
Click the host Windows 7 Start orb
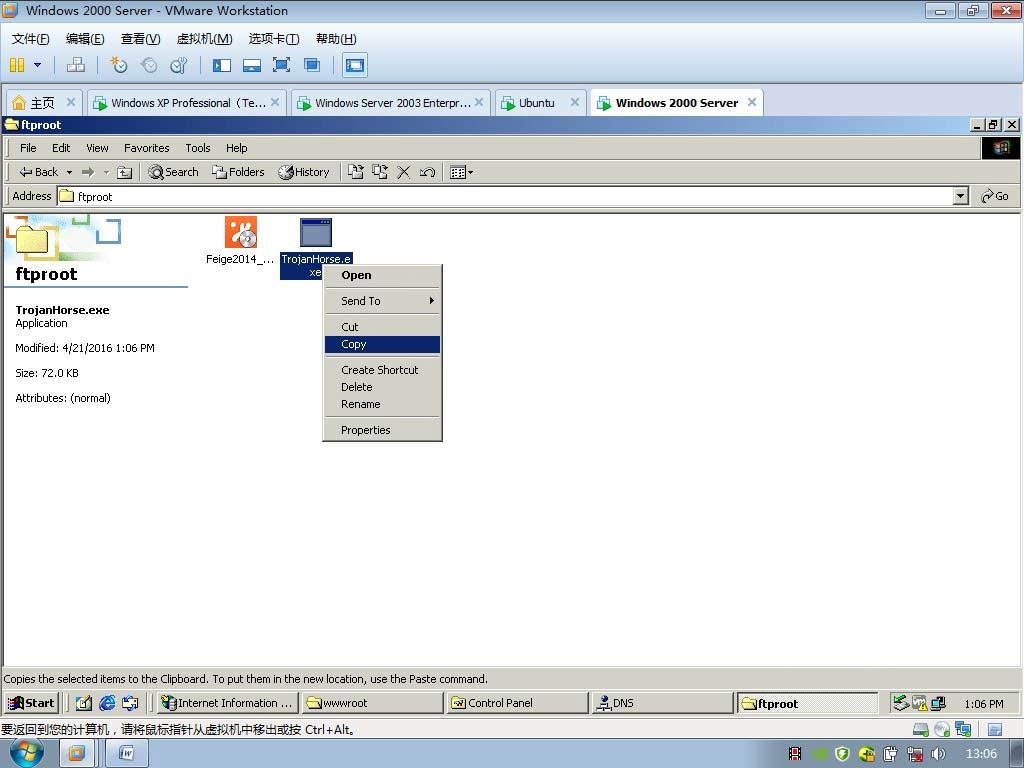pos(27,753)
